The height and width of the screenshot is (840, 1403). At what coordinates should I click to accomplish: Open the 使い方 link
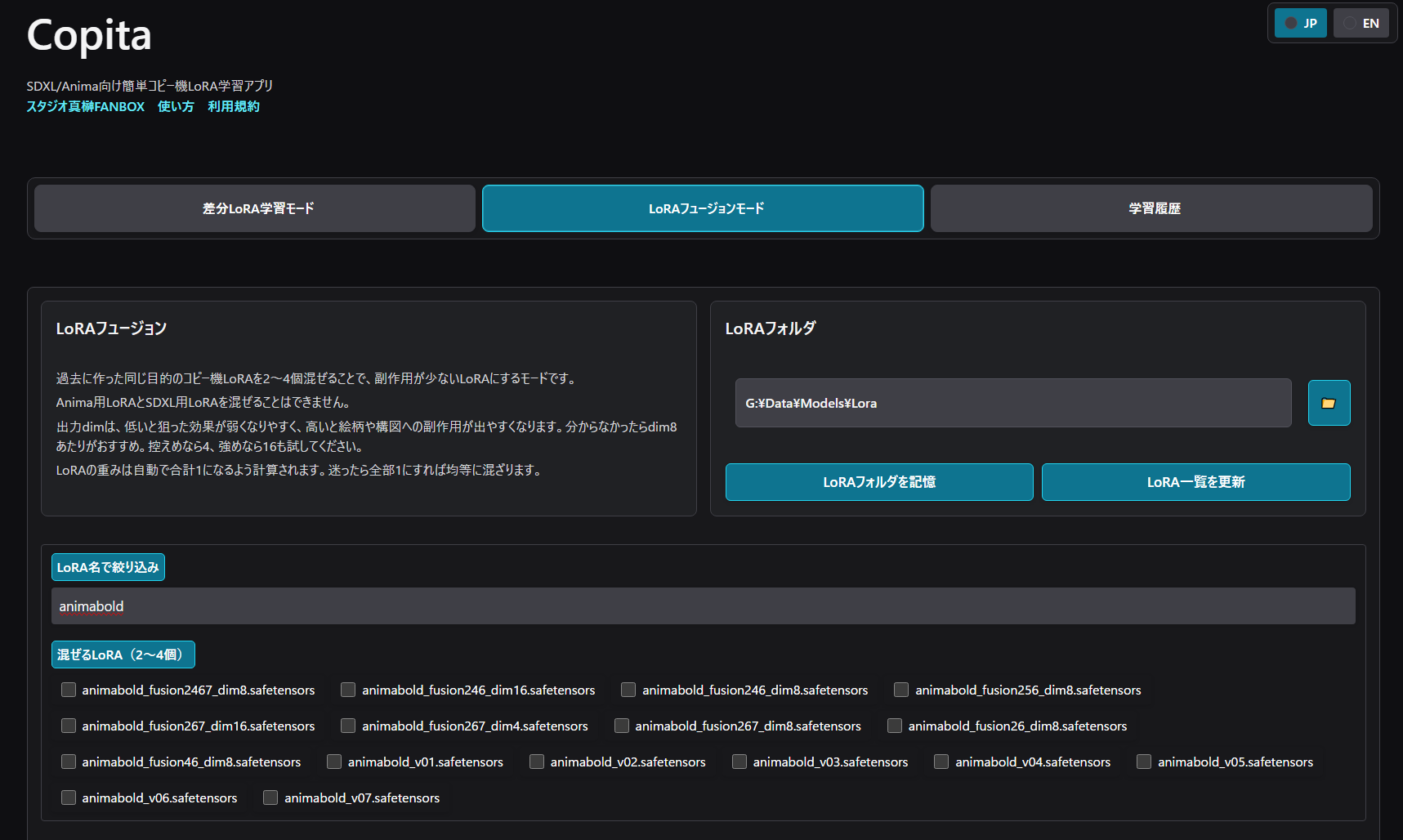pyautogui.click(x=176, y=106)
